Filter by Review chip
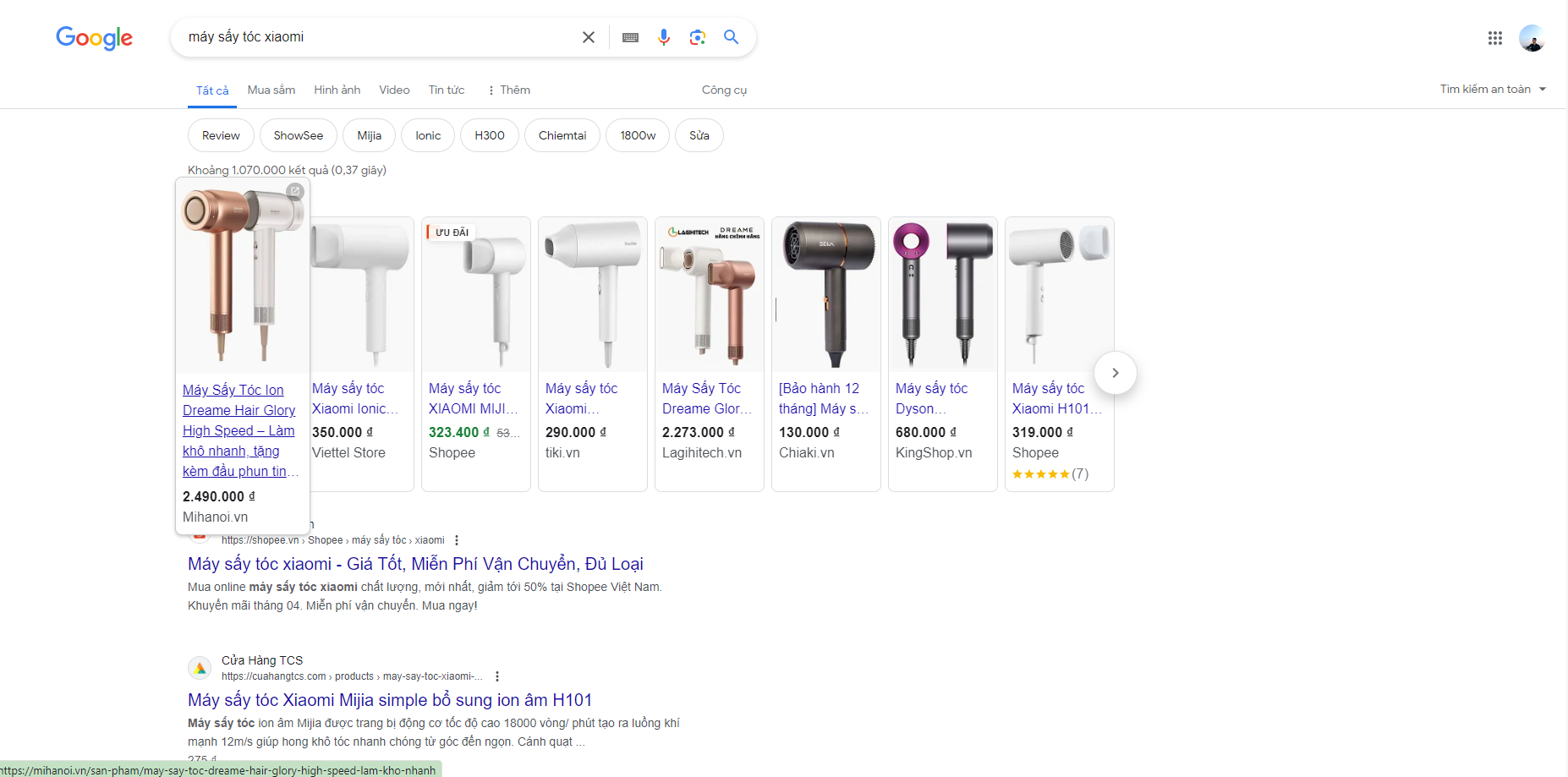The image size is (1568, 777). click(221, 135)
